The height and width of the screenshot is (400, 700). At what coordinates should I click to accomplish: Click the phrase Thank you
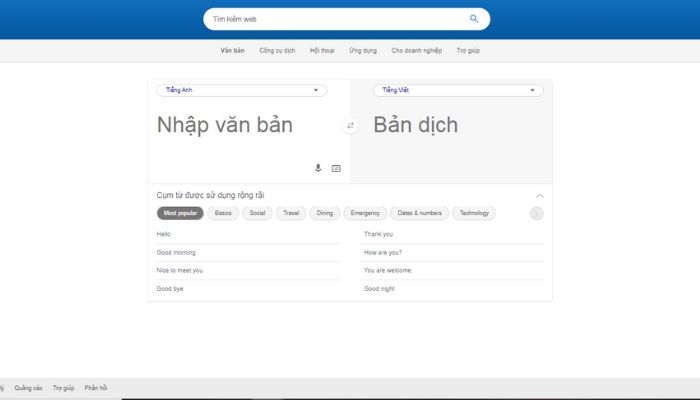pyautogui.click(x=378, y=234)
